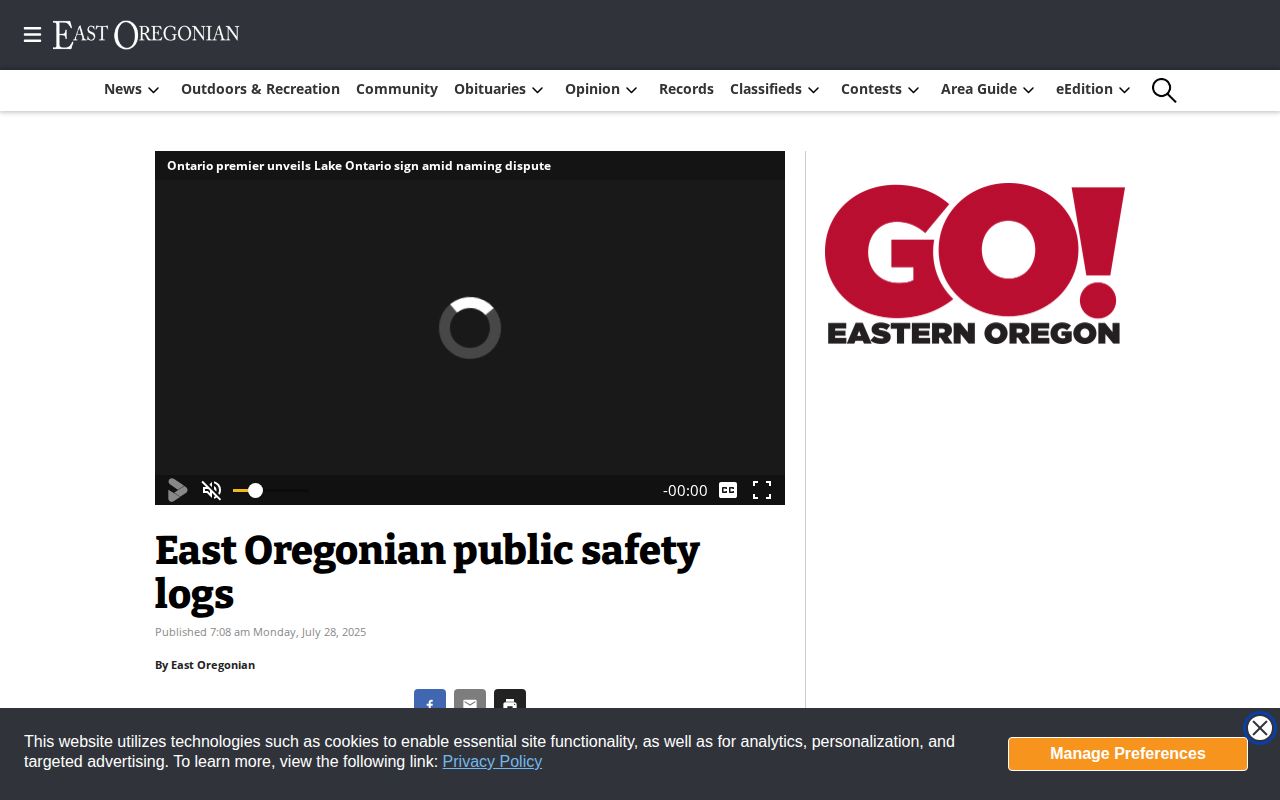
Task: Share the article by email icon
Action: [x=470, y=700]
